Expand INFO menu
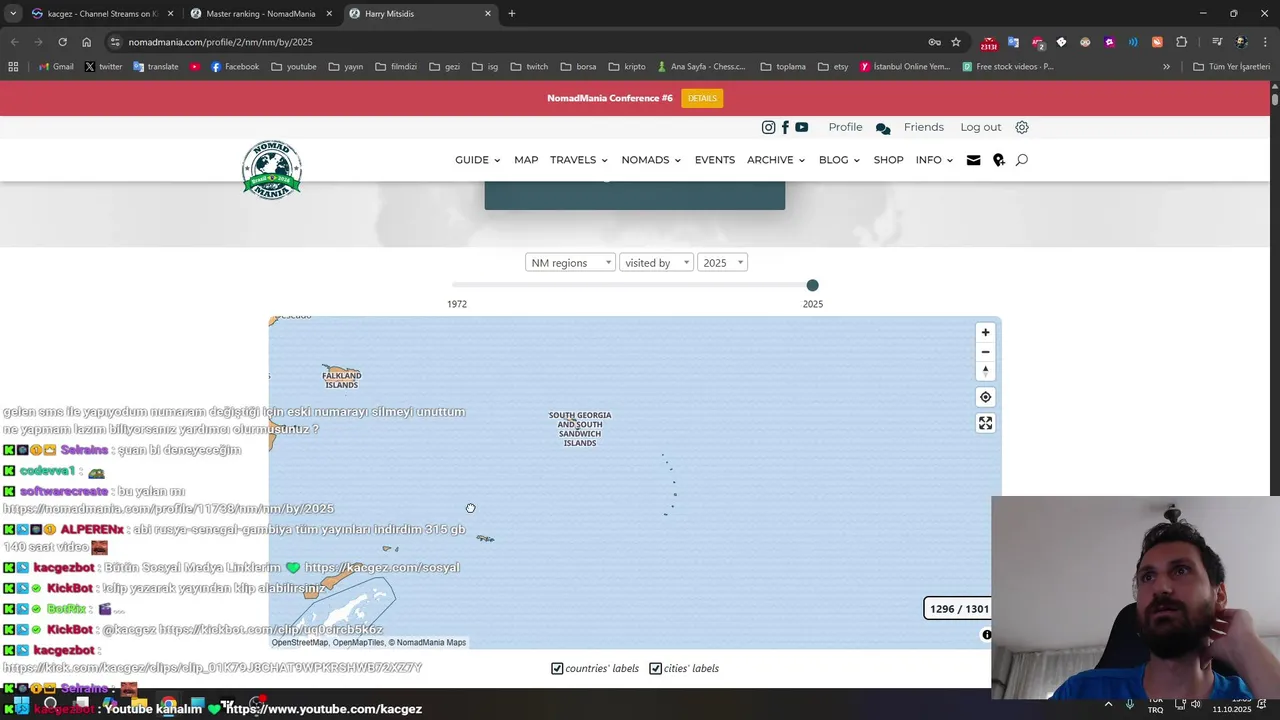 934,160
